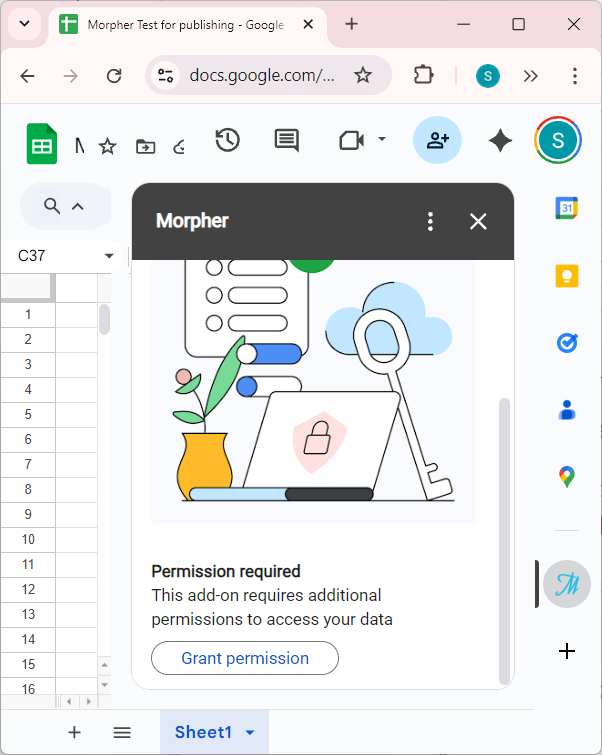602x755 pixels.
Task: Click sheet scroll left arrow
Action: click(69, 702)
